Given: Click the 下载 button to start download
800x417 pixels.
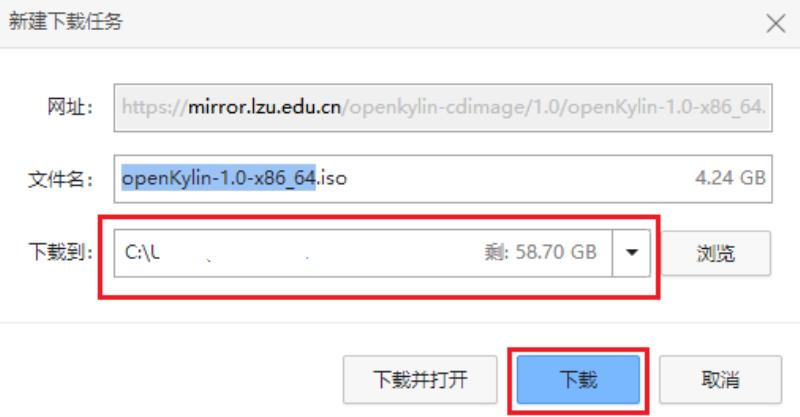Looking at the screenshot, I should tap(578, 380).
